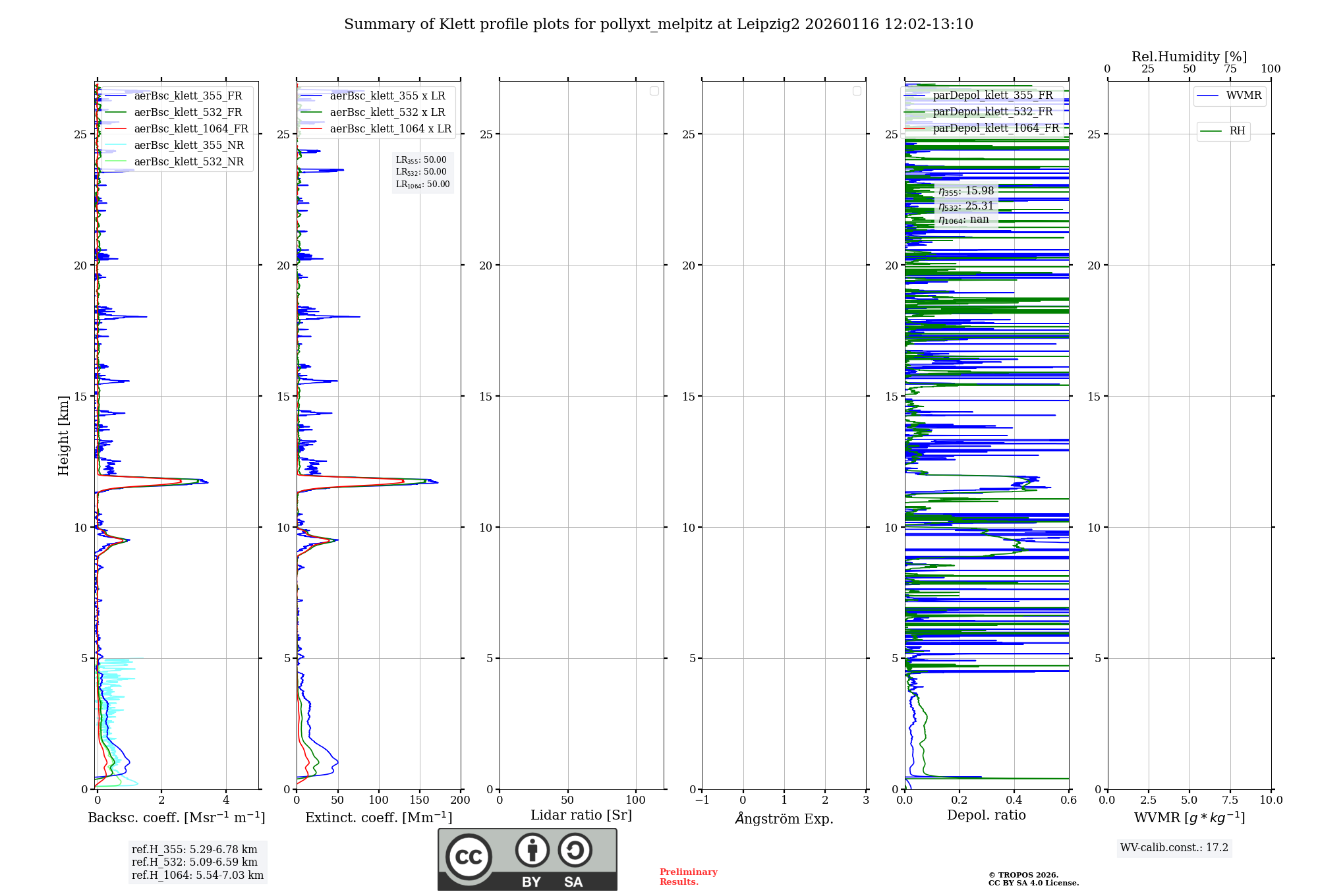
Task: Click the plot summary title text
Action: click(x=658, y=24)
